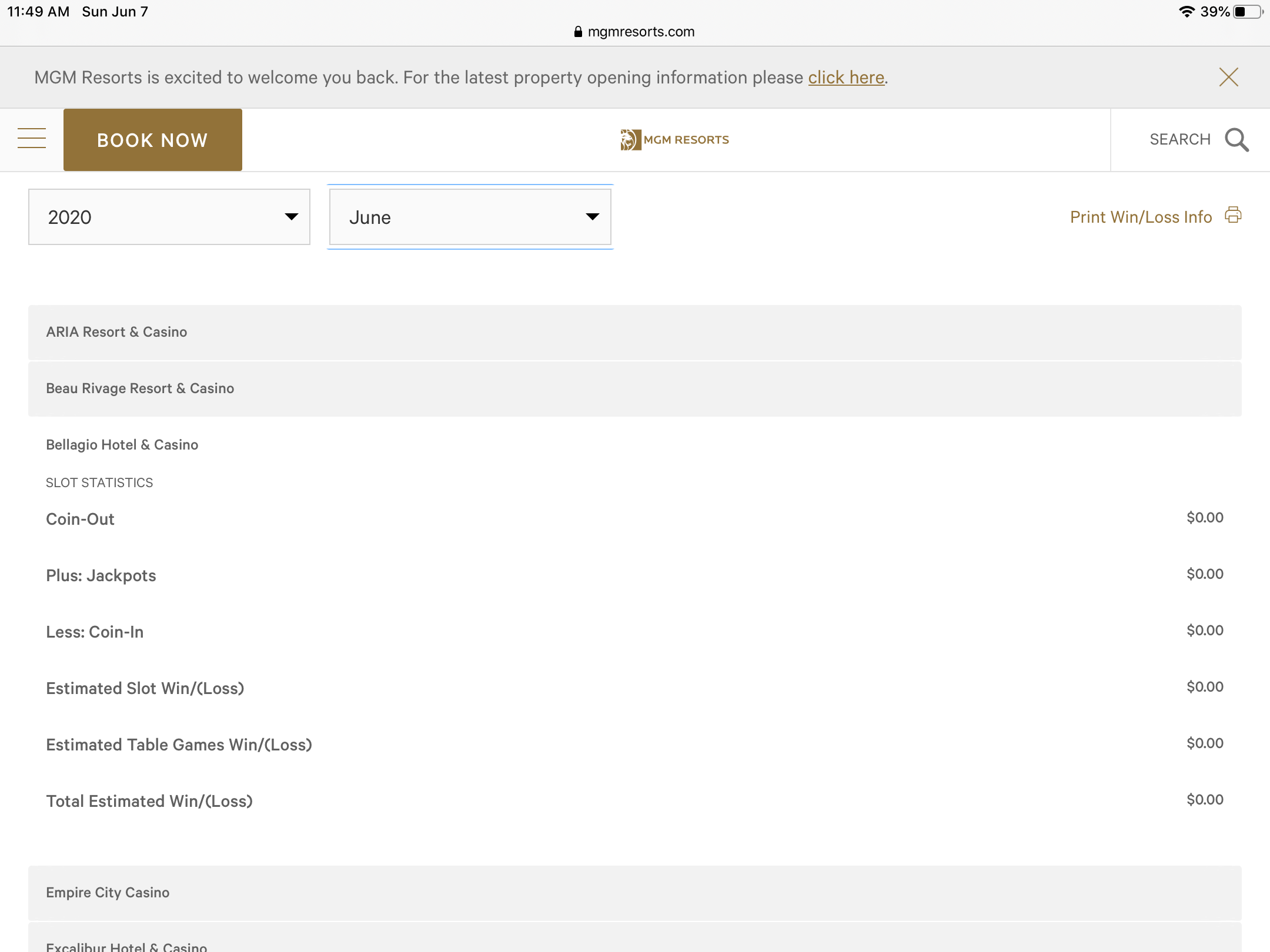Dismiss the welcome back banner
Image resolution: width=1270 pixels, height=952 pixels.
(1229, 77)
